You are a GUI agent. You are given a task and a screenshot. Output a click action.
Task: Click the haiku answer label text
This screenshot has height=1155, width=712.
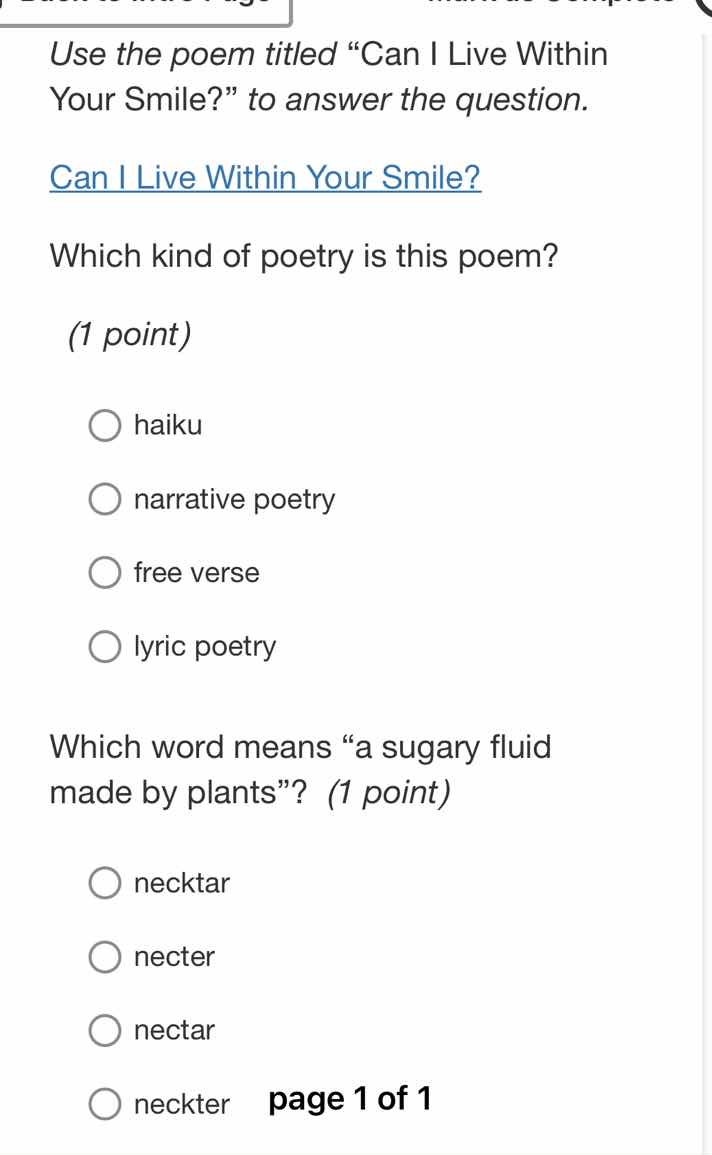(x=167, y=425)
